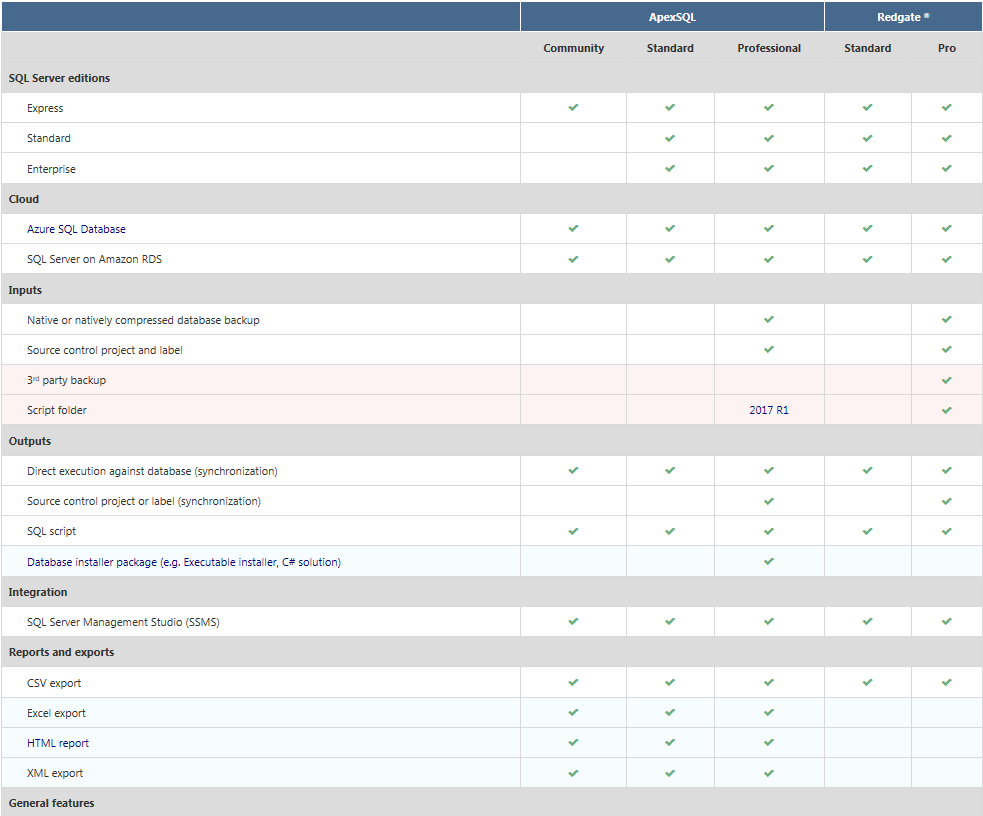Click XML export checkmark under ApexSQL Community
983x816 pixels.
[x=573, y=773]
